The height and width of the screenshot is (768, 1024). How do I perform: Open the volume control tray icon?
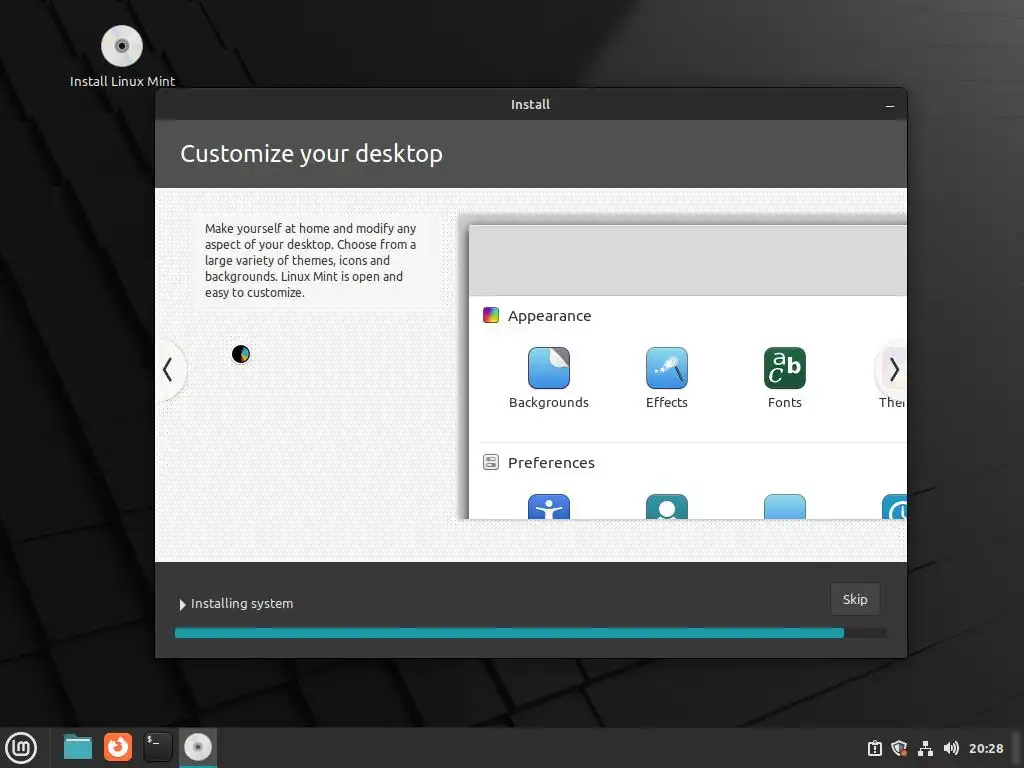(951, 748)
